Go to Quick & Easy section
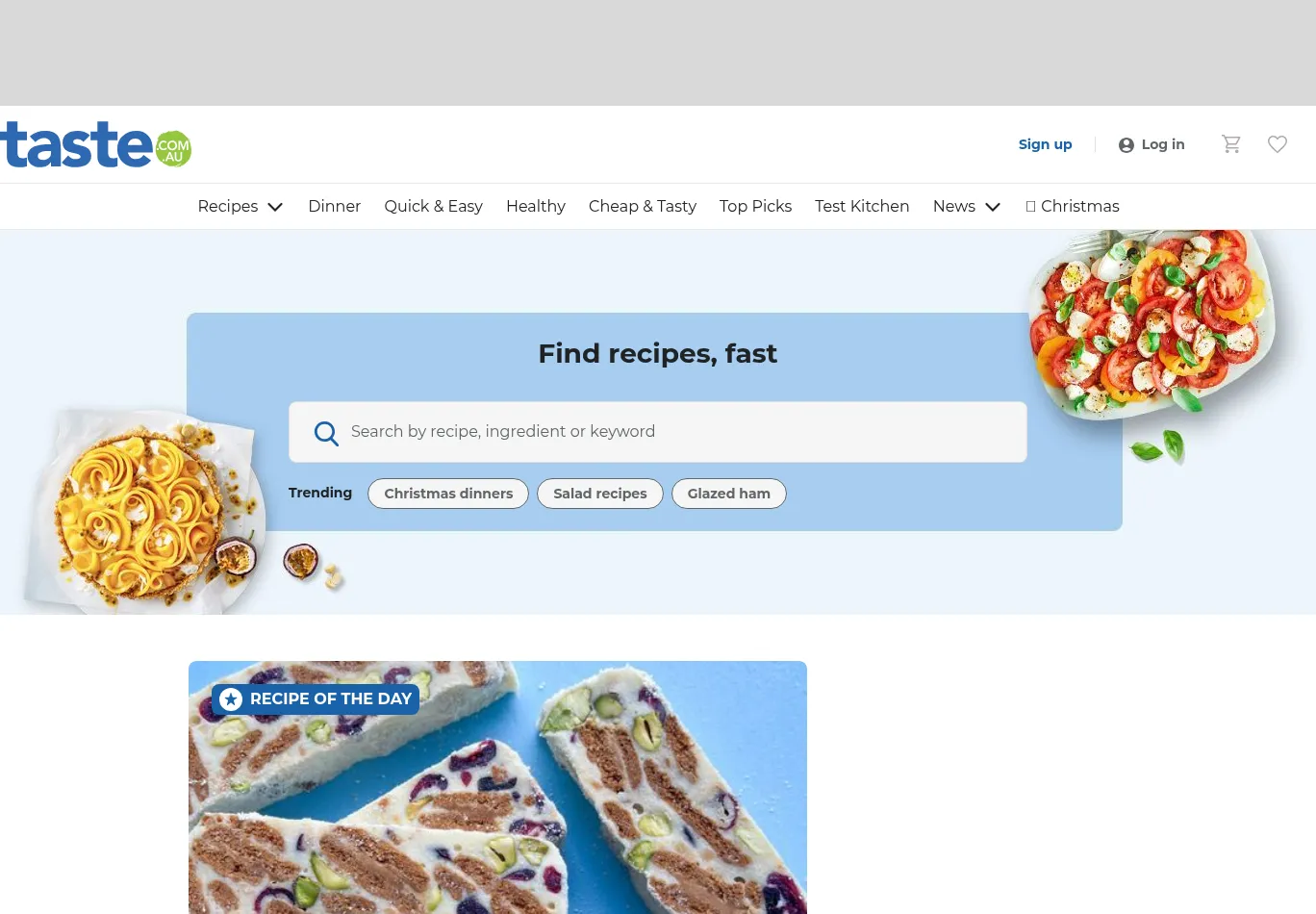 [433, 206]
